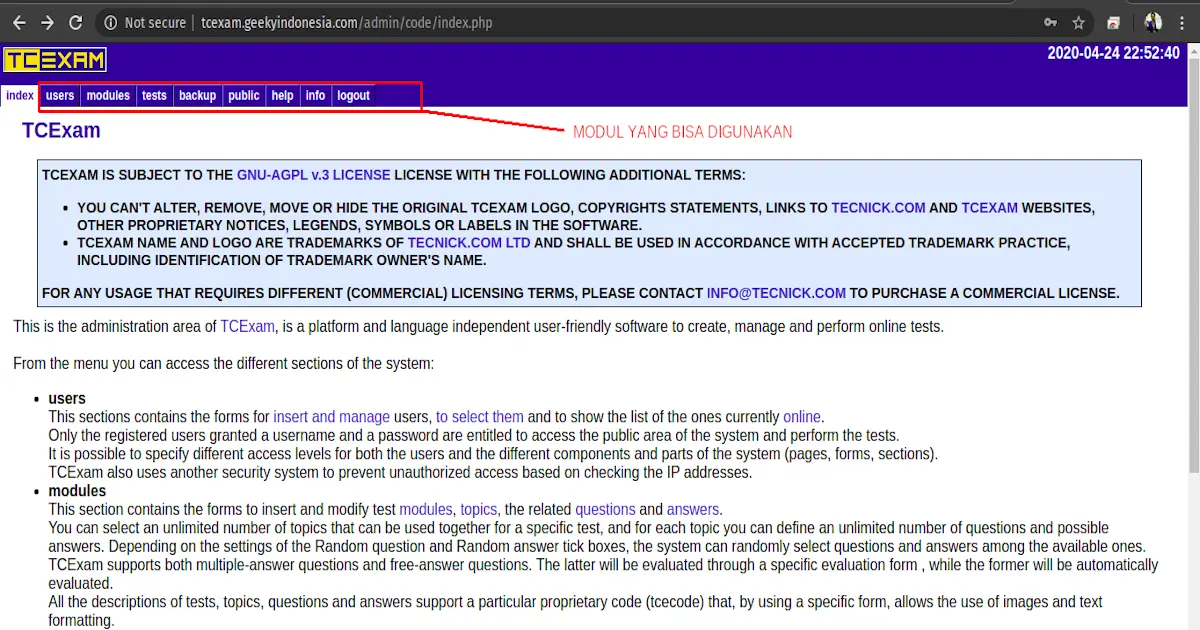
Task: Open the questions link
Action: point(605,509)
